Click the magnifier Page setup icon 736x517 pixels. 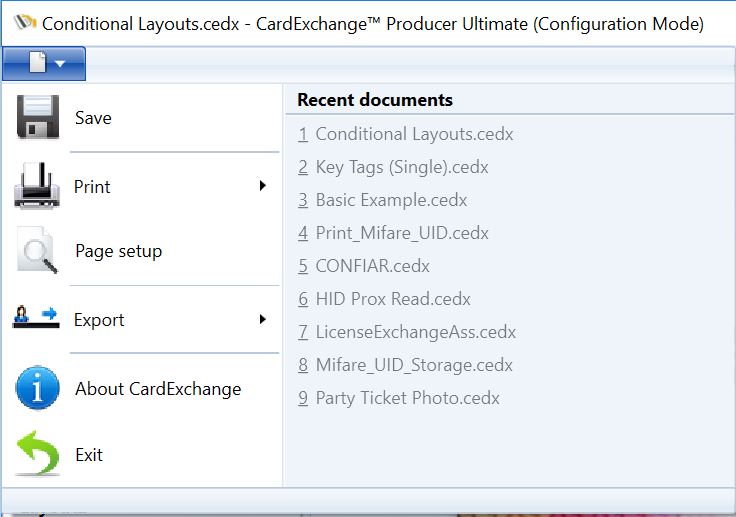pyautogui.click(x=37, y=250)
